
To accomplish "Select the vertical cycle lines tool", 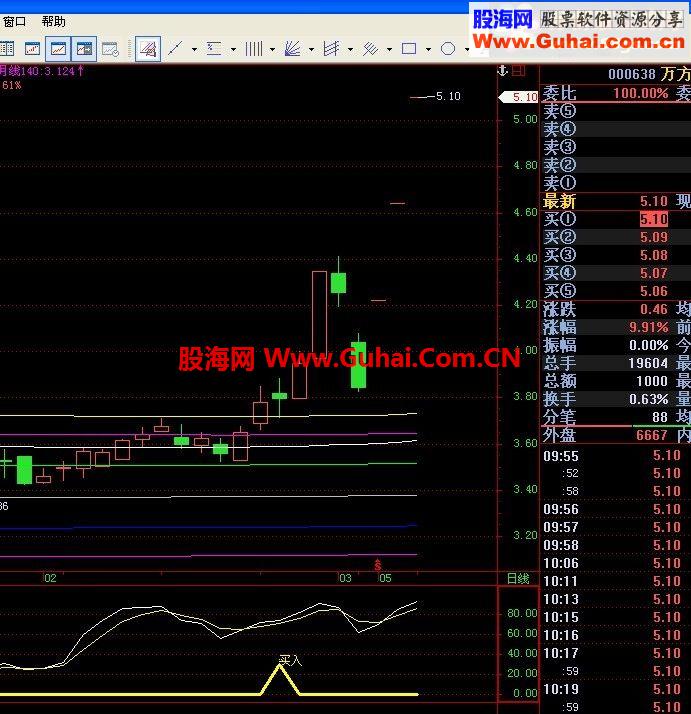I will 254,48.
